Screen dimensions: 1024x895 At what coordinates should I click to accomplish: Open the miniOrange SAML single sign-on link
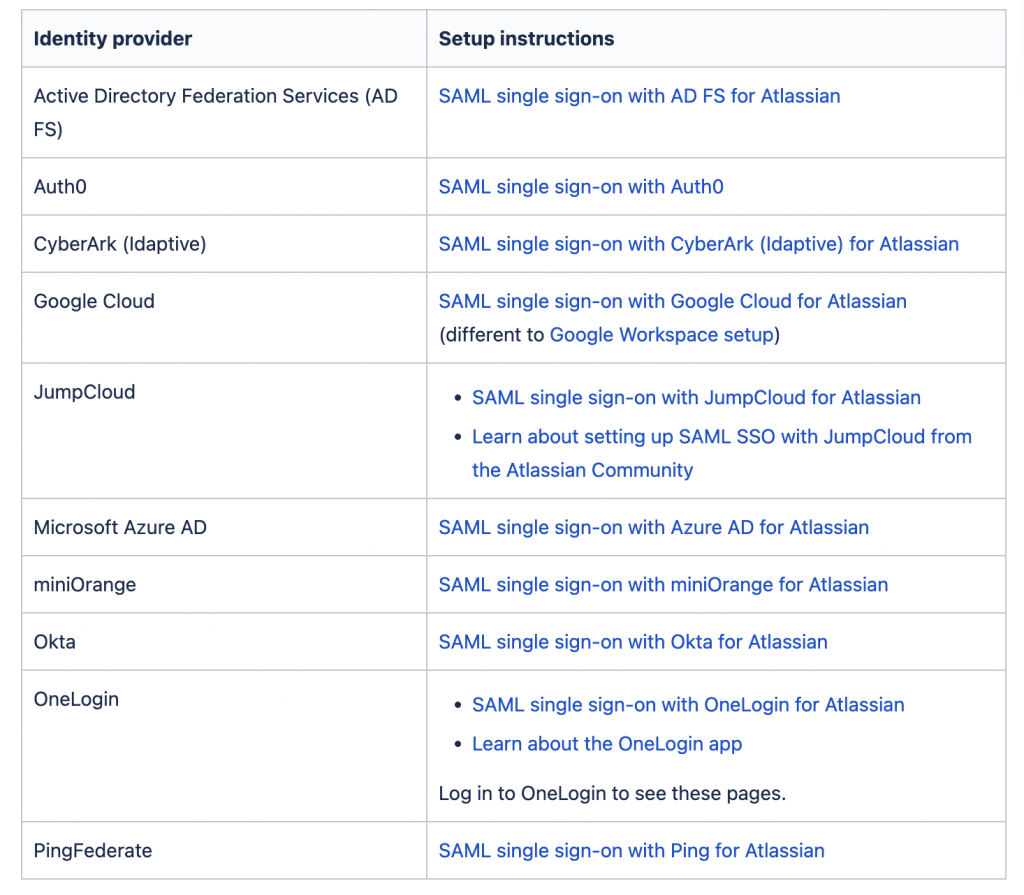coord(663,584)
